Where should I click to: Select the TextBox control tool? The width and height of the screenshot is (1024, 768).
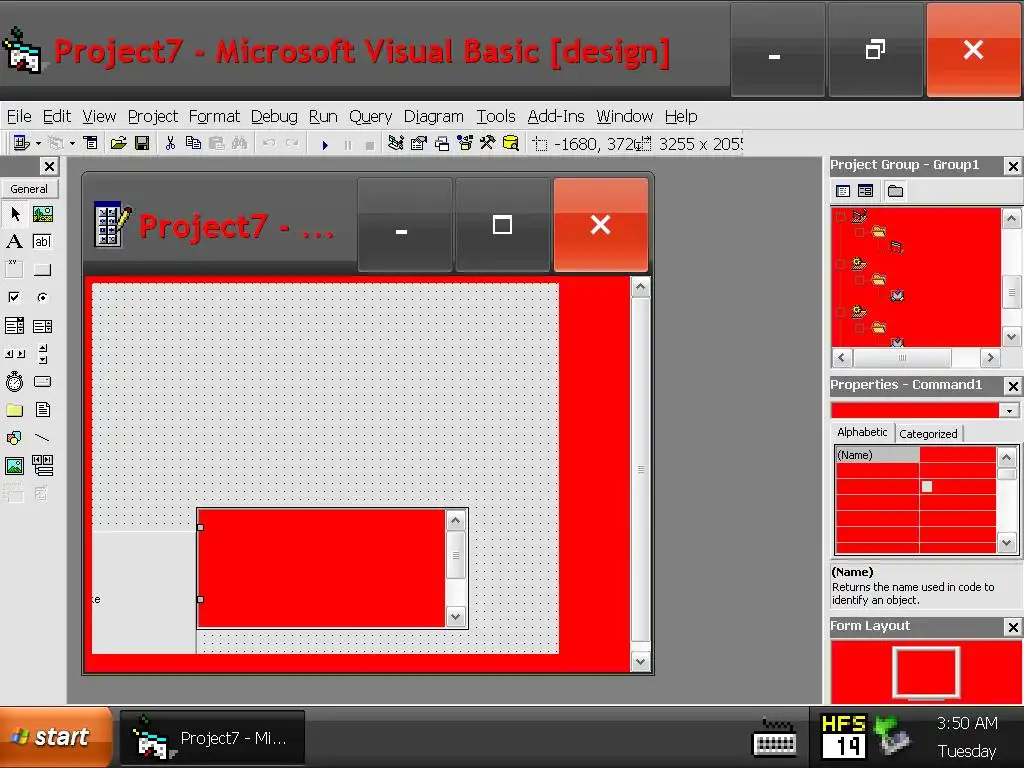click(42, 242)
